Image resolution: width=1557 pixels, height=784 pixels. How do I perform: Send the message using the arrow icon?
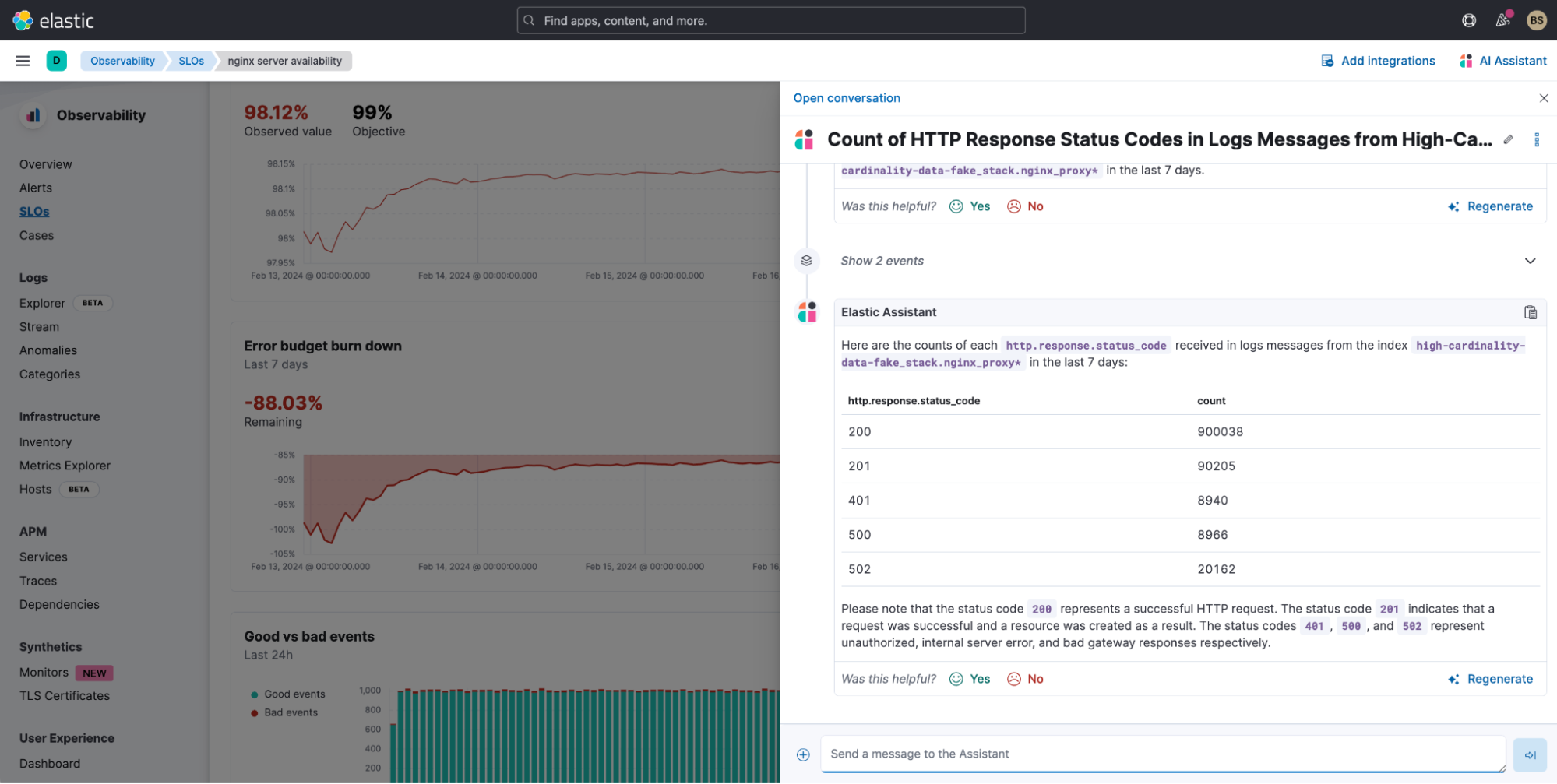[x=1530, y=754]
